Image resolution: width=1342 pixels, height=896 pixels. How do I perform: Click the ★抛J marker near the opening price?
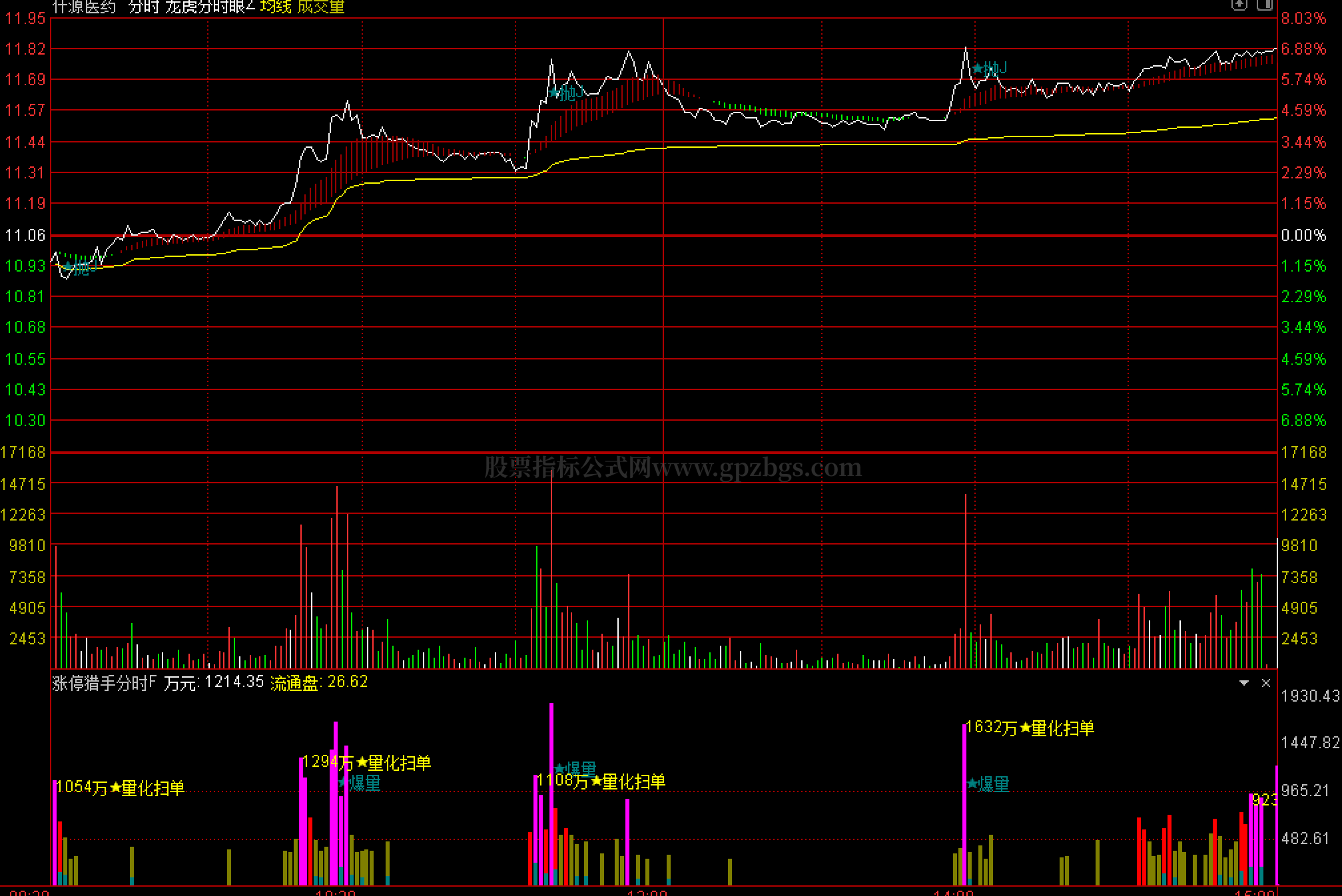point(80,268)
